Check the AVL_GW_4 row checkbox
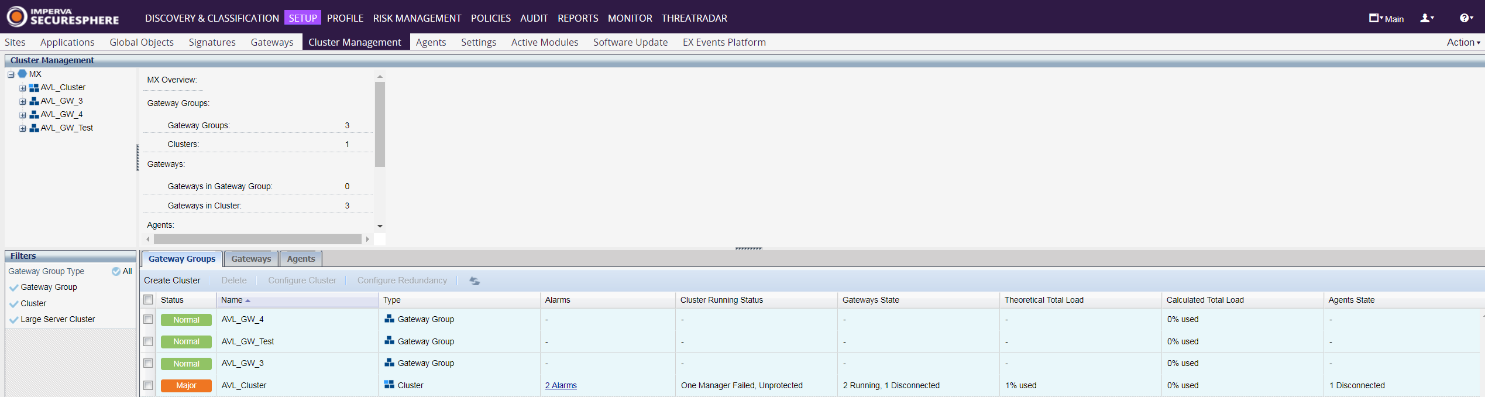 point(148,320)
